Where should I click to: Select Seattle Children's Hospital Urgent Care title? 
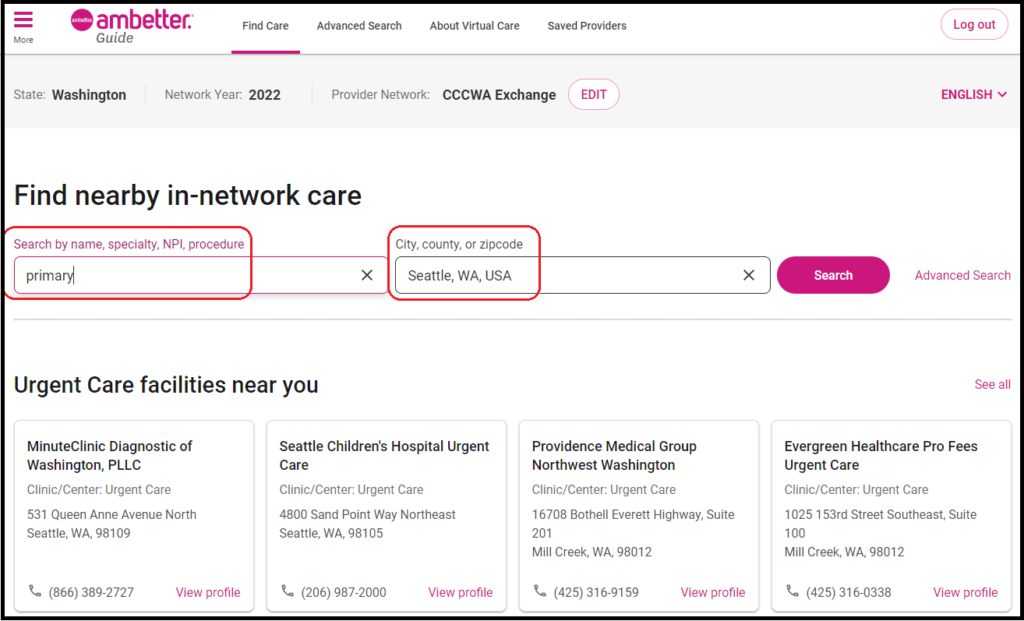384,456
